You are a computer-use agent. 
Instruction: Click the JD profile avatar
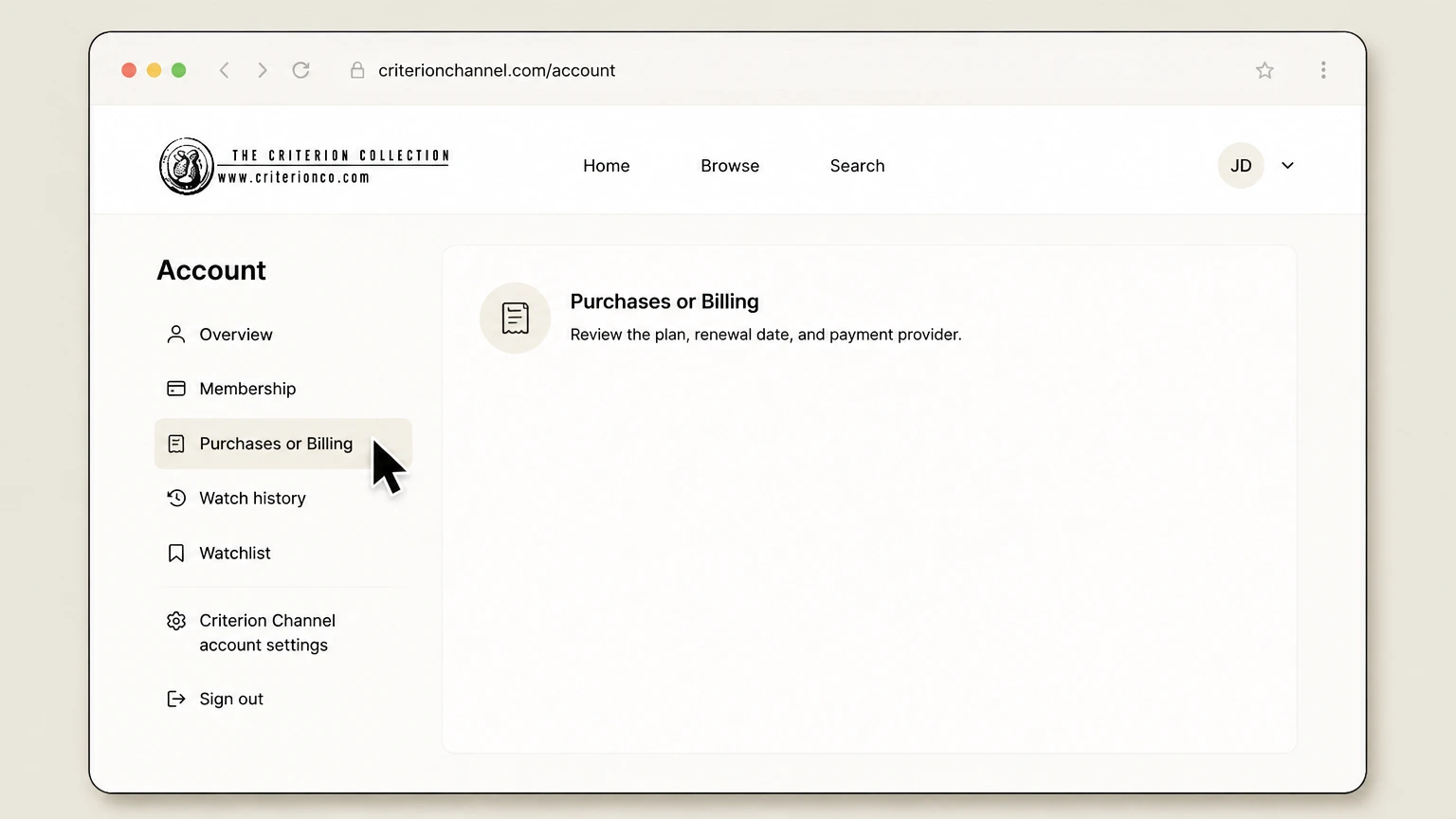1241,166
